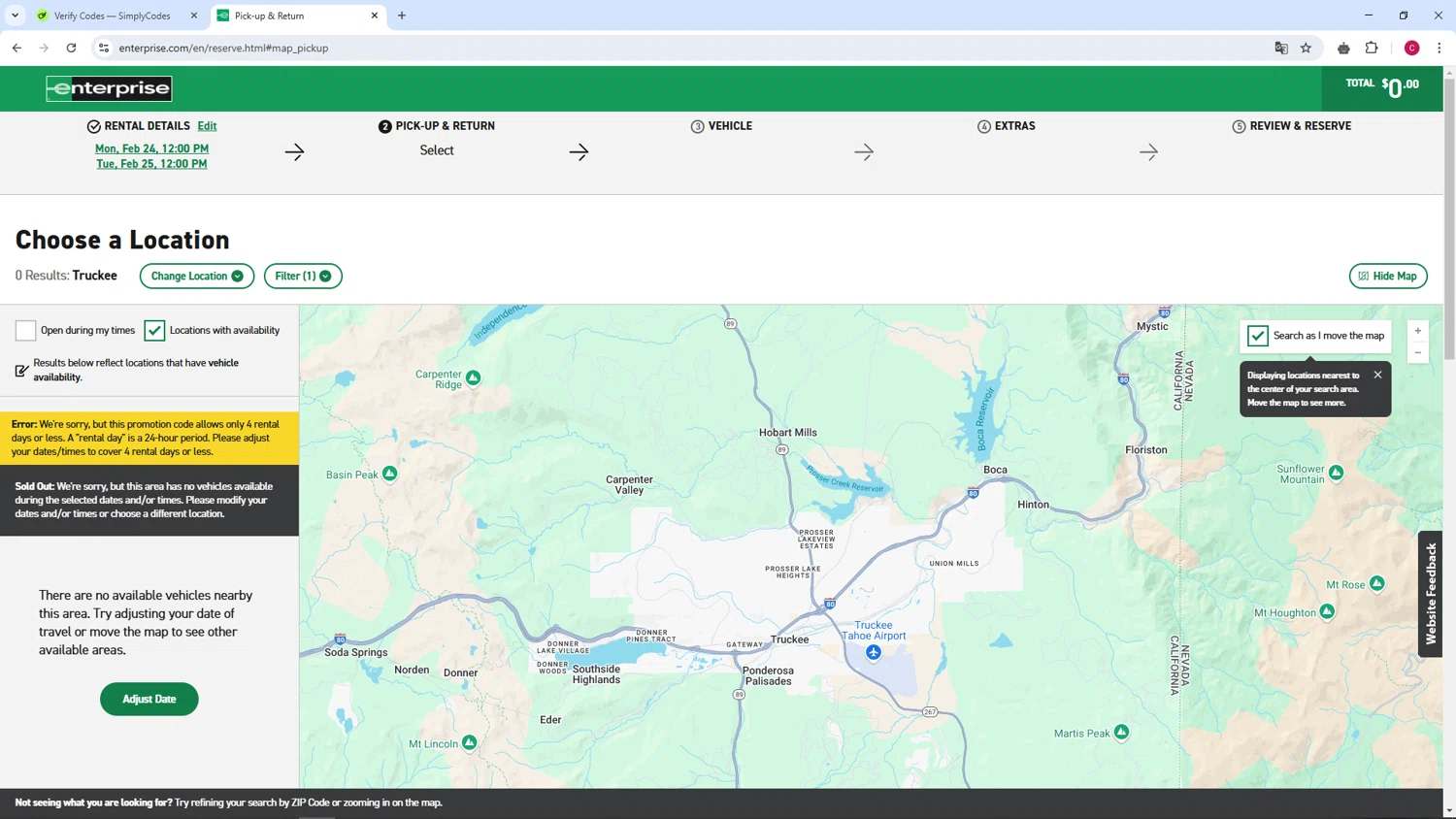Uncheck Locations with availability checkbox
This screenshot has width=1456, height=819.
[x=154, y=331]
